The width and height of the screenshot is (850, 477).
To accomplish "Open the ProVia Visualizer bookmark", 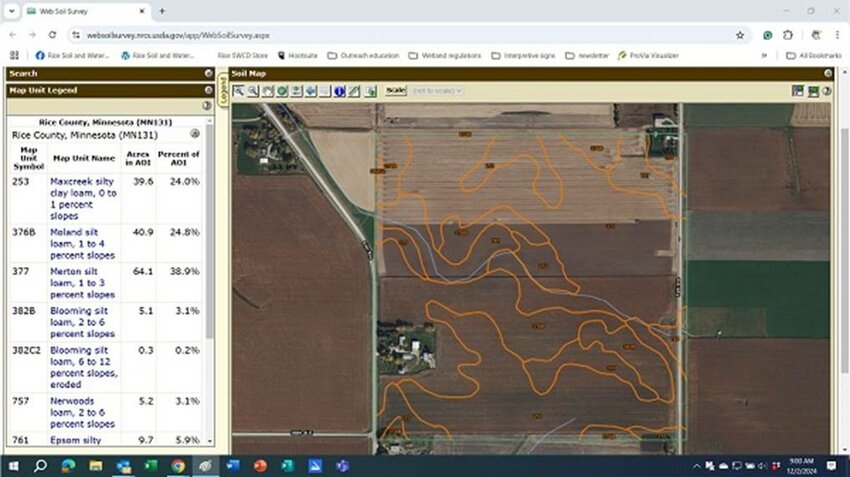I will tap(648, 55).
